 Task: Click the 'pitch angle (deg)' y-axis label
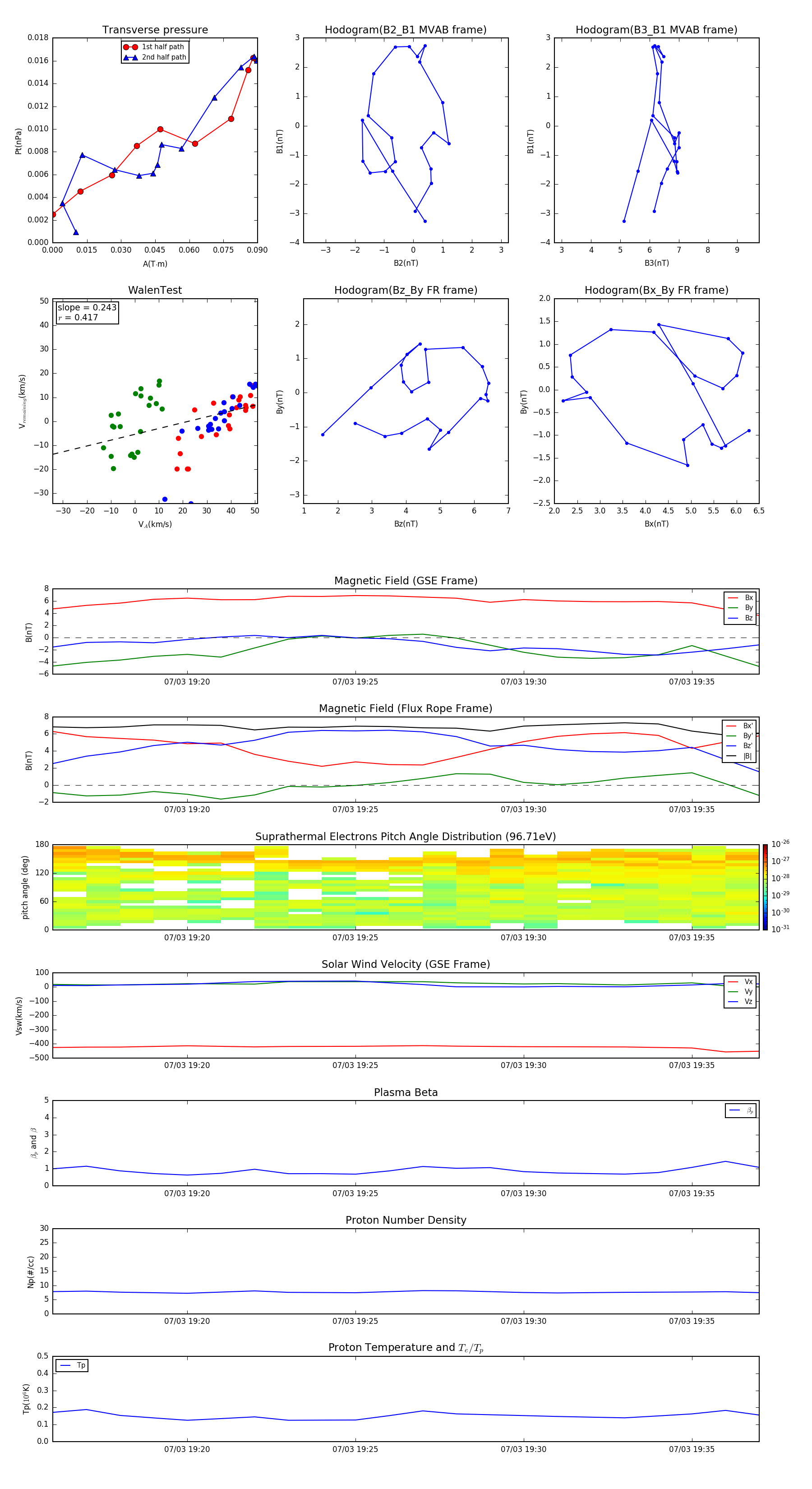tap(25, 887)
